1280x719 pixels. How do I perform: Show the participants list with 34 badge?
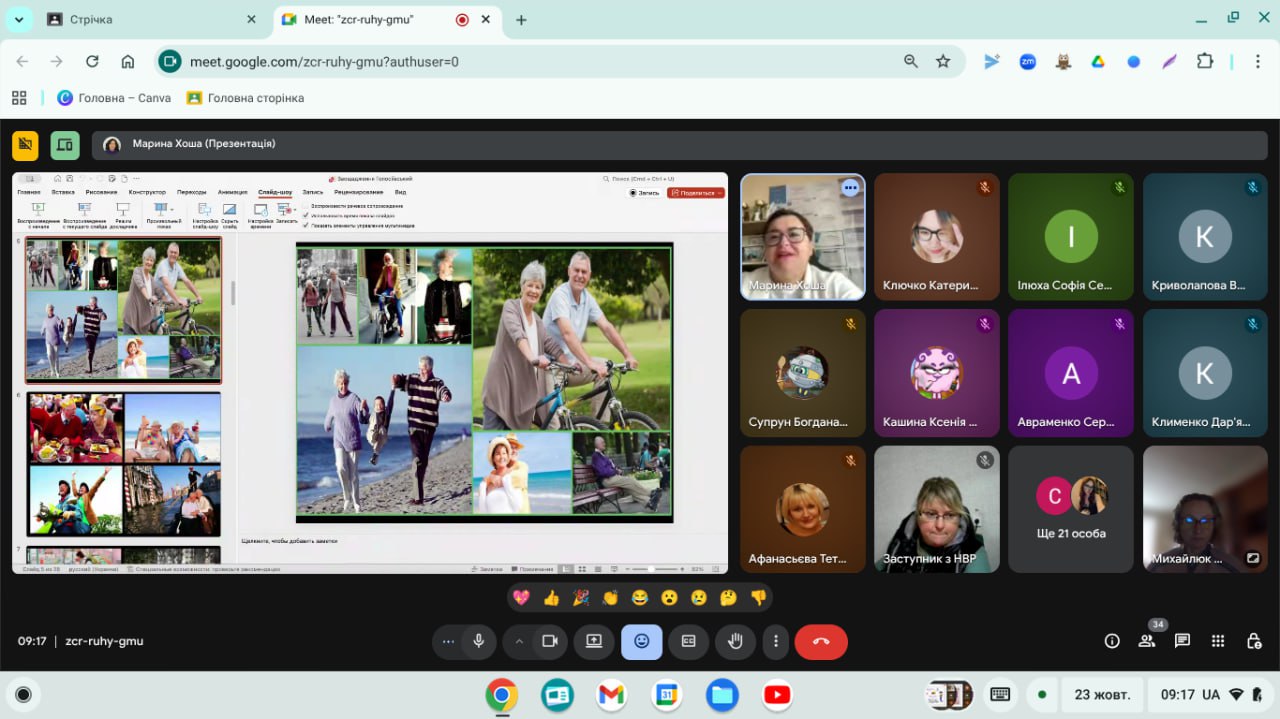click(1147, 641)
